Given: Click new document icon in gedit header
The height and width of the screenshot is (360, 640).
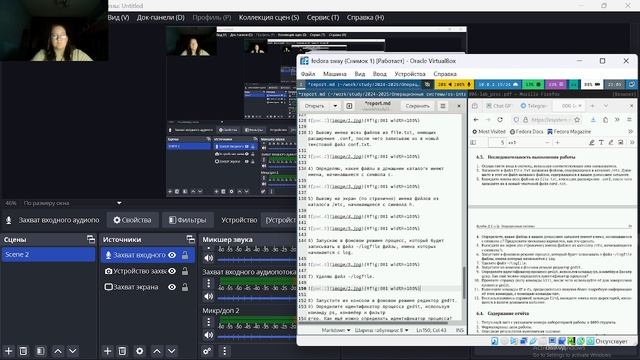Looking at the screenshot, I should (349, 106).
